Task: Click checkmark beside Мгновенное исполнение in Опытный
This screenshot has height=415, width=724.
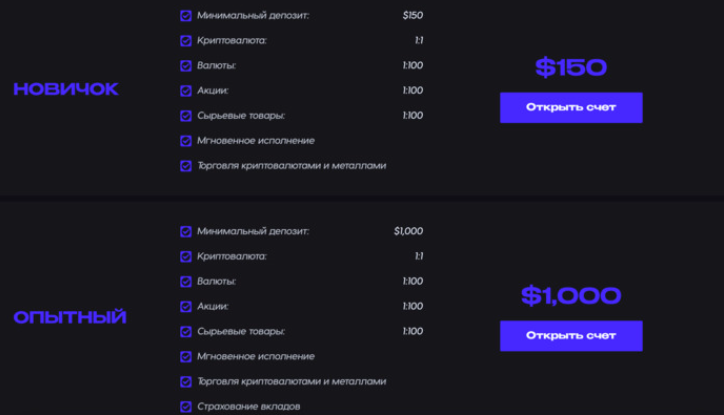Action: point(185,356)
